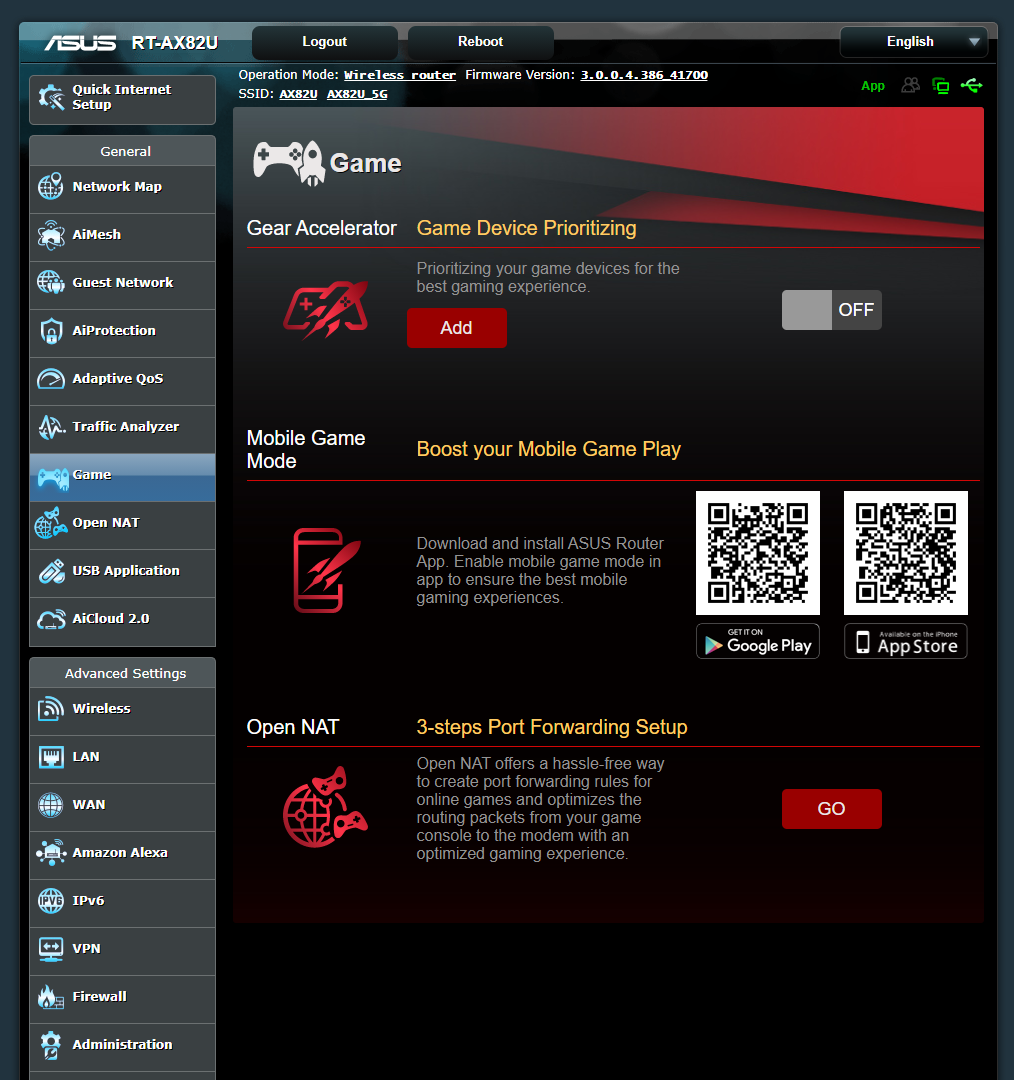Click the WAN globe icon

point(51,804)
